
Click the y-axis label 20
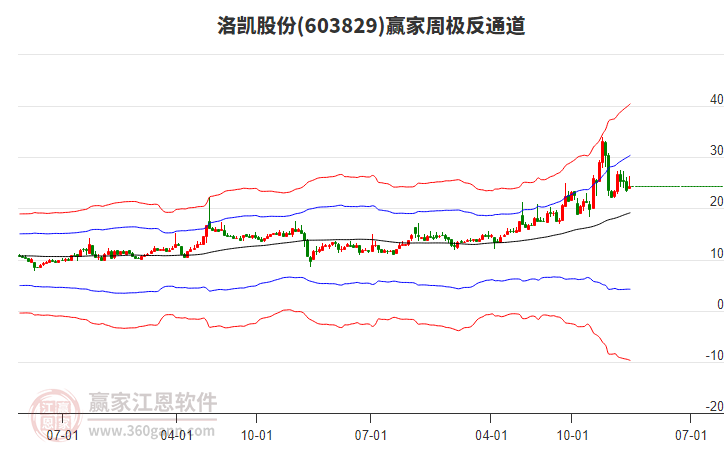pyautogui.click(x=716, y=202)
